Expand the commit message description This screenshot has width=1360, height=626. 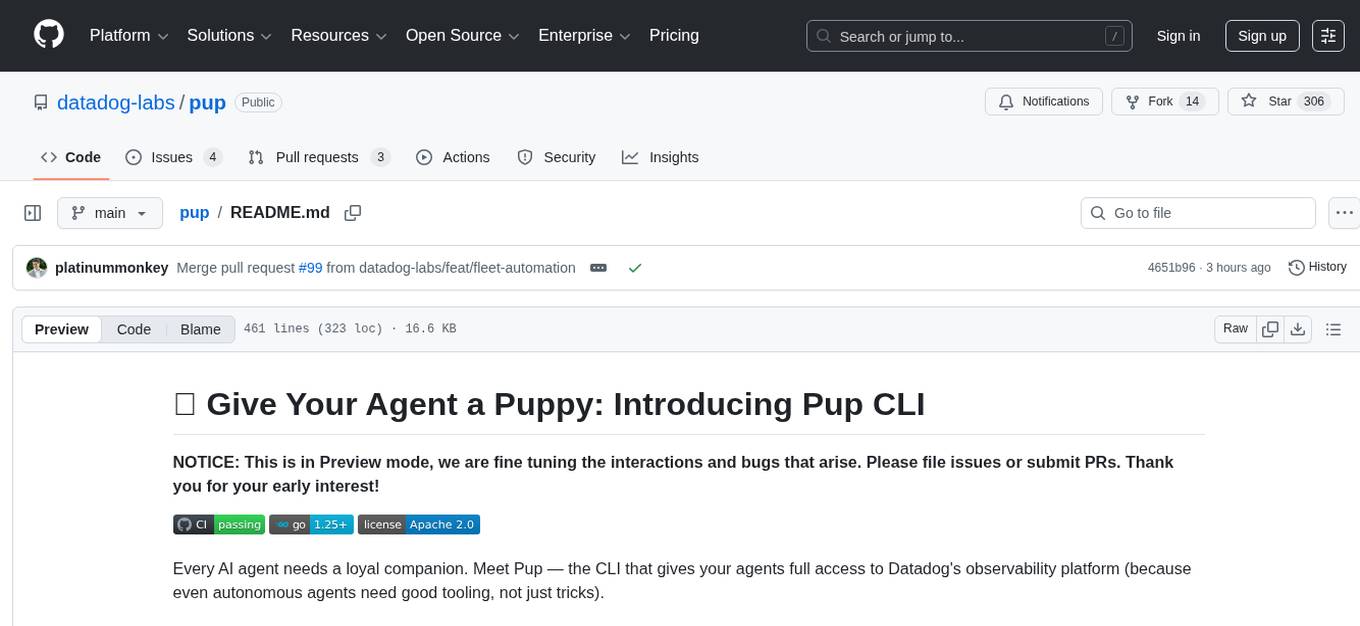(x=598, y=267)
